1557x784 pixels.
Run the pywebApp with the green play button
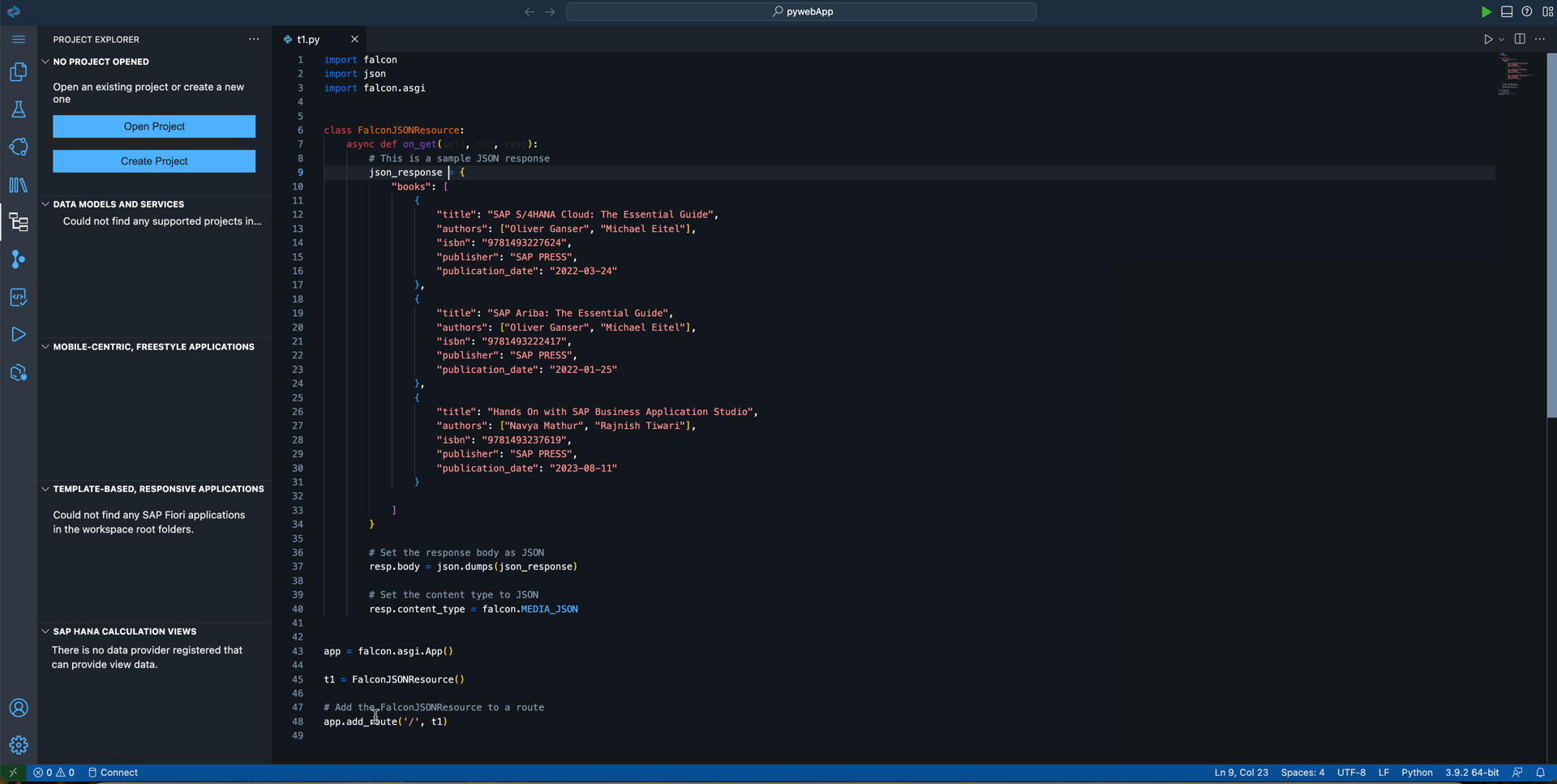1486,11
